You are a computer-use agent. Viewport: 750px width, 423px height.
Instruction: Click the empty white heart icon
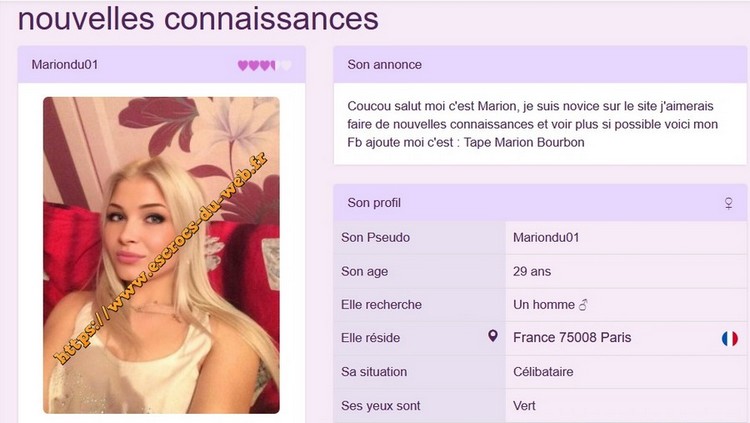(x=286, y=65)
